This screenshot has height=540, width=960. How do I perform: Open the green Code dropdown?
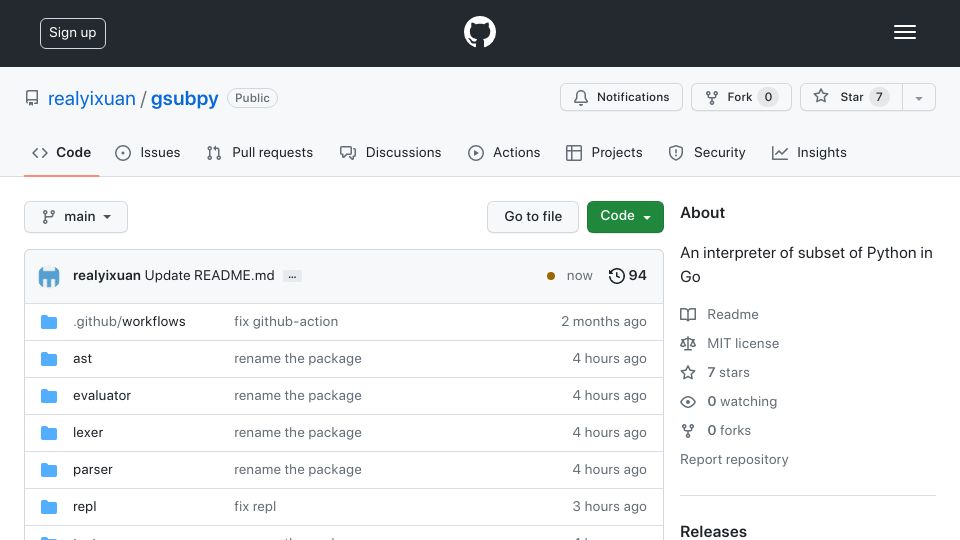[625, 217]
